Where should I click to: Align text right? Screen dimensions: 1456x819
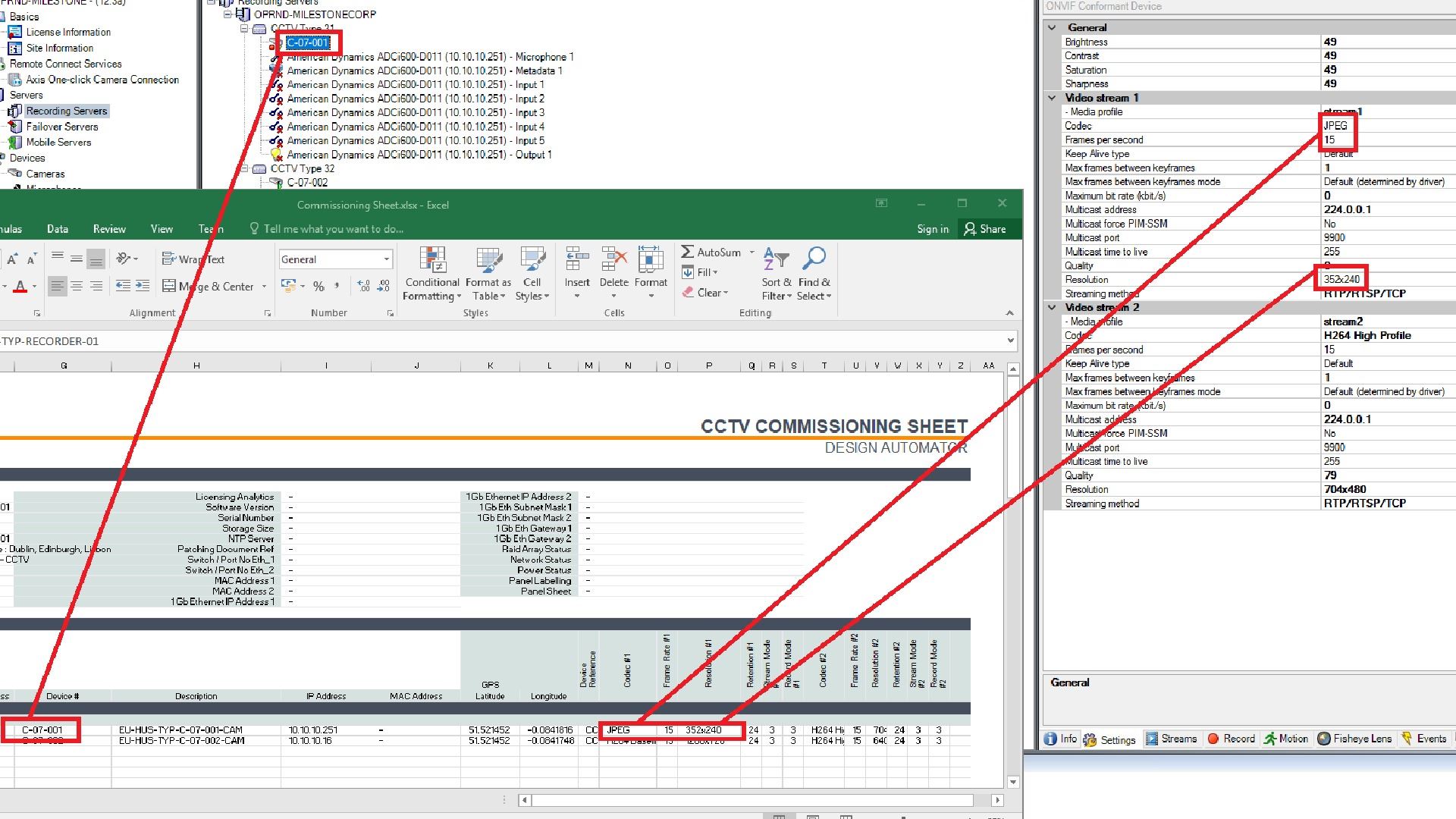click(x=96, y=287)
